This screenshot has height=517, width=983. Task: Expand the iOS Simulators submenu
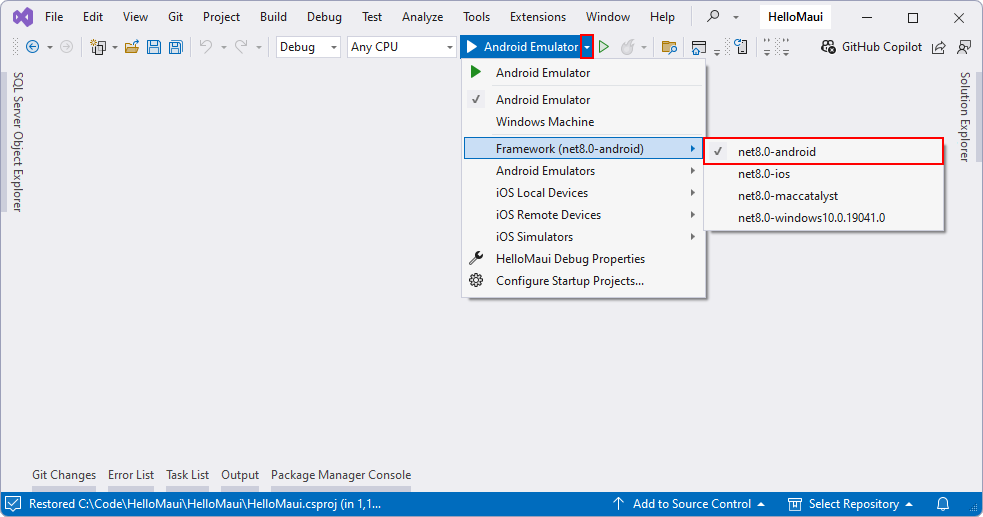(x=584, y=236)
